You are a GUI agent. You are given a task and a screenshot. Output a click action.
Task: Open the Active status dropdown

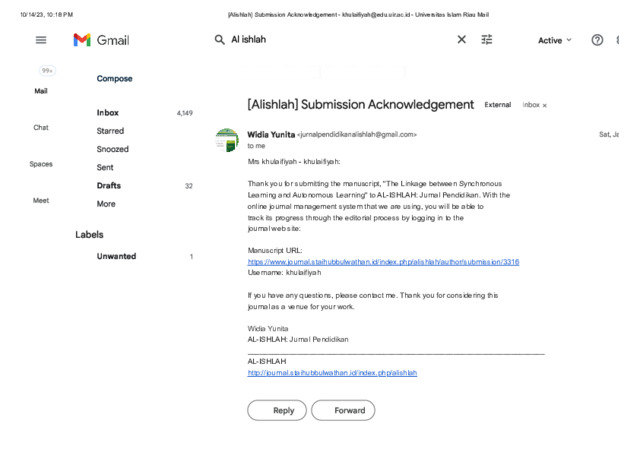point(554,40)
